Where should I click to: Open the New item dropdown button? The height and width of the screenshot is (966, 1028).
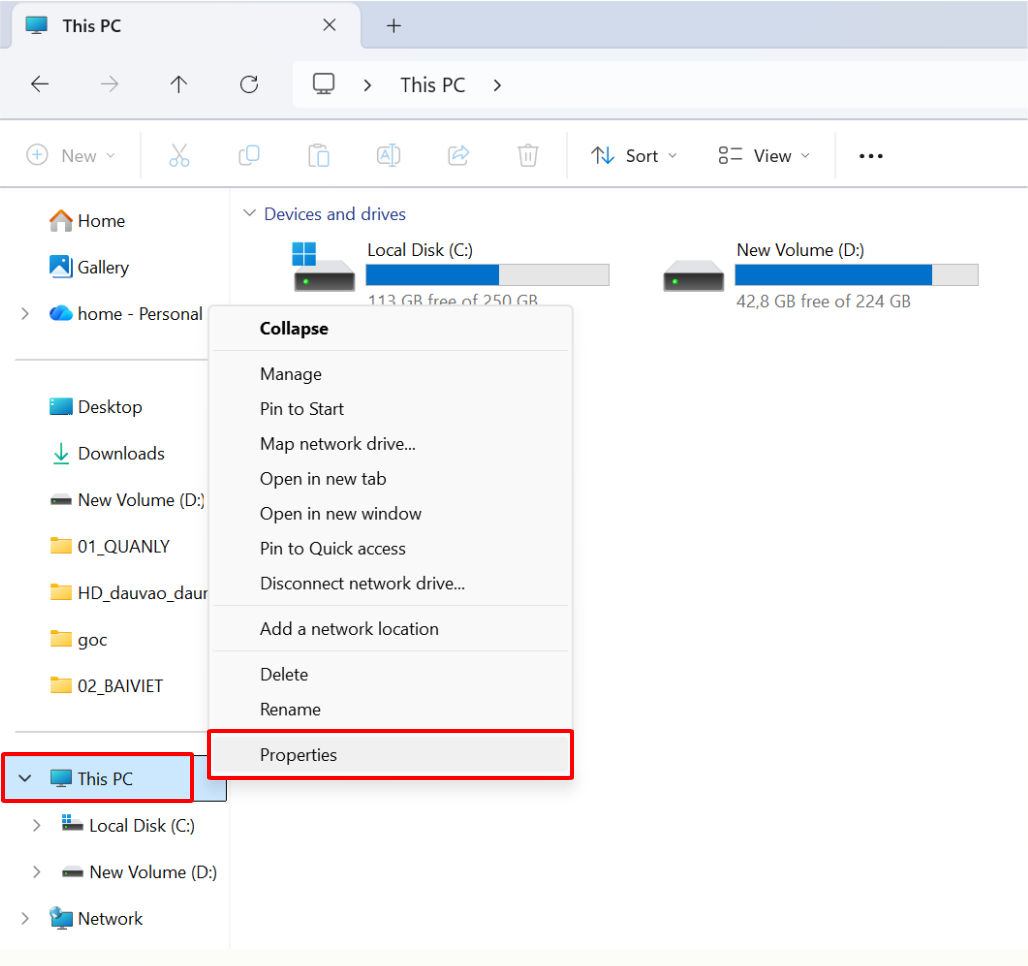71,155
